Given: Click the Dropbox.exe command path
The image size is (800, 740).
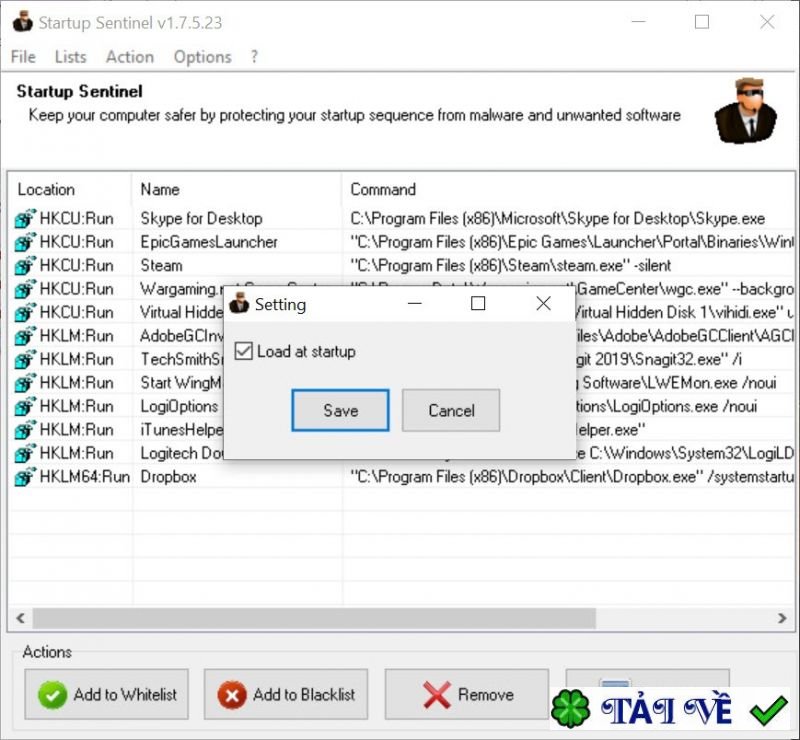Looking at the screenshot, I should click(572, 477).
